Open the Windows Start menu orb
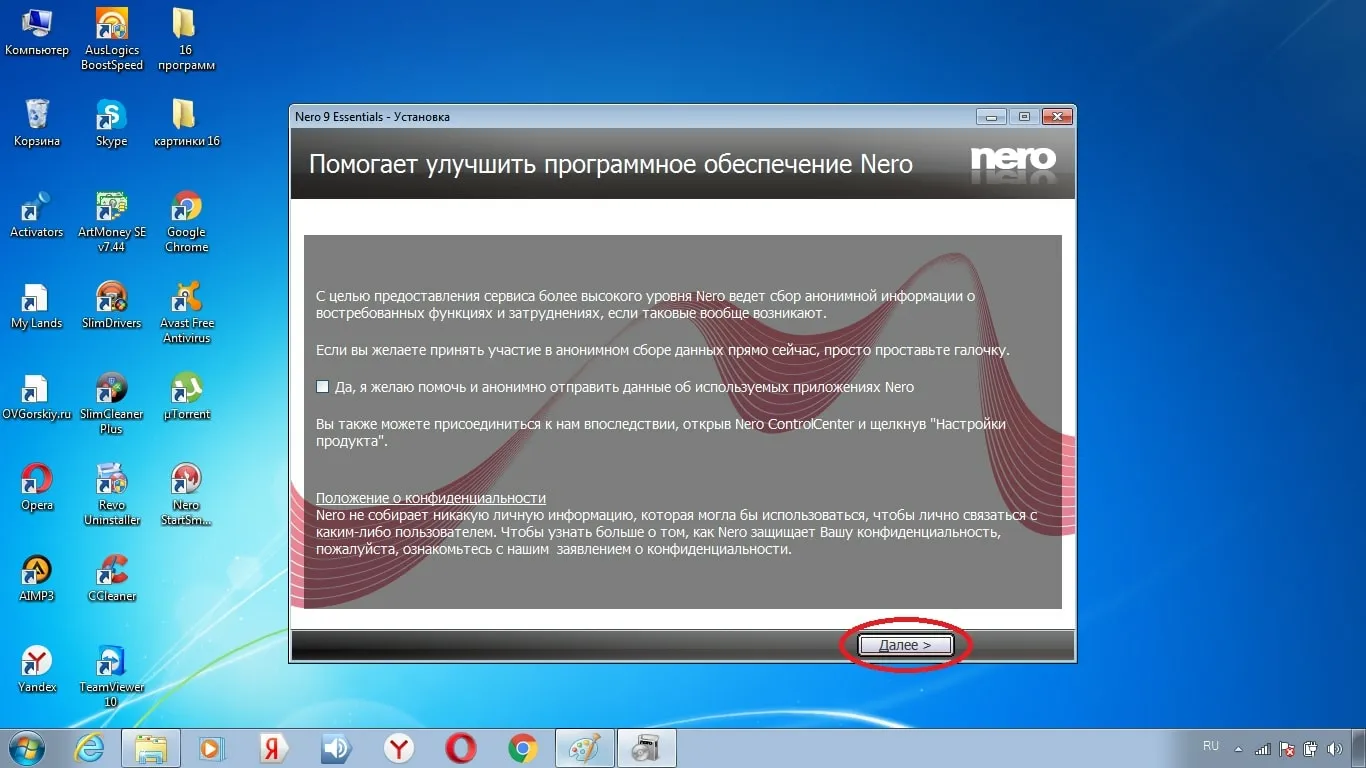Screen dimensions: 1366x768 tap(26, 748)
